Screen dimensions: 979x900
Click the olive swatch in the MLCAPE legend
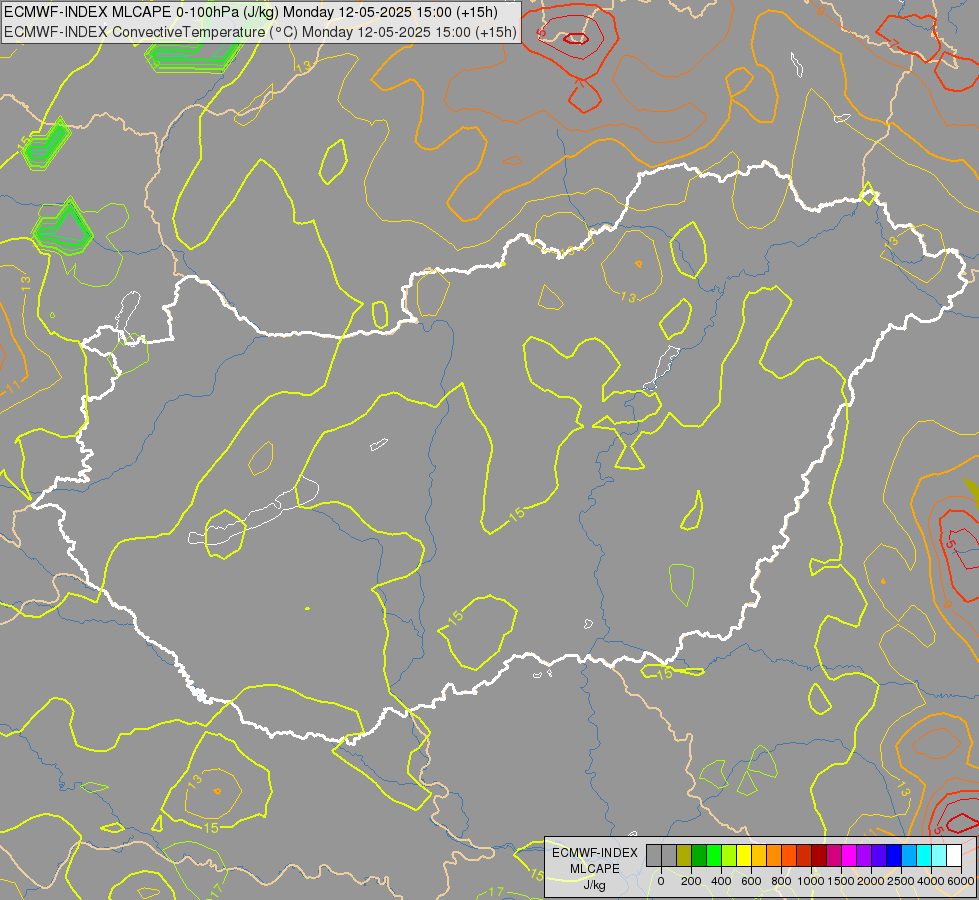pos(684,855)
